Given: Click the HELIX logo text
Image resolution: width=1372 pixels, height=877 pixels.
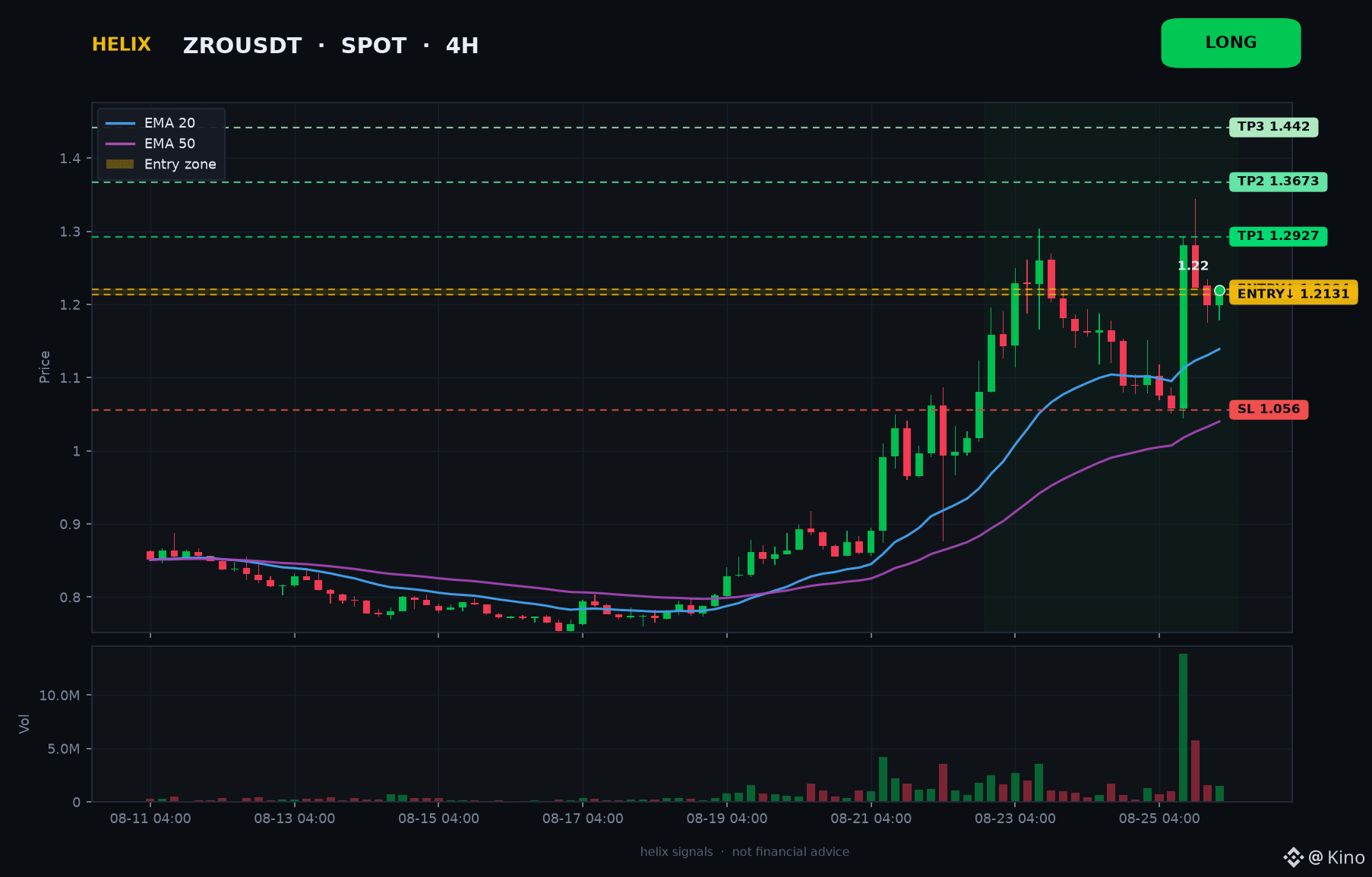Looking at the screenshot, I should (122, 45).
